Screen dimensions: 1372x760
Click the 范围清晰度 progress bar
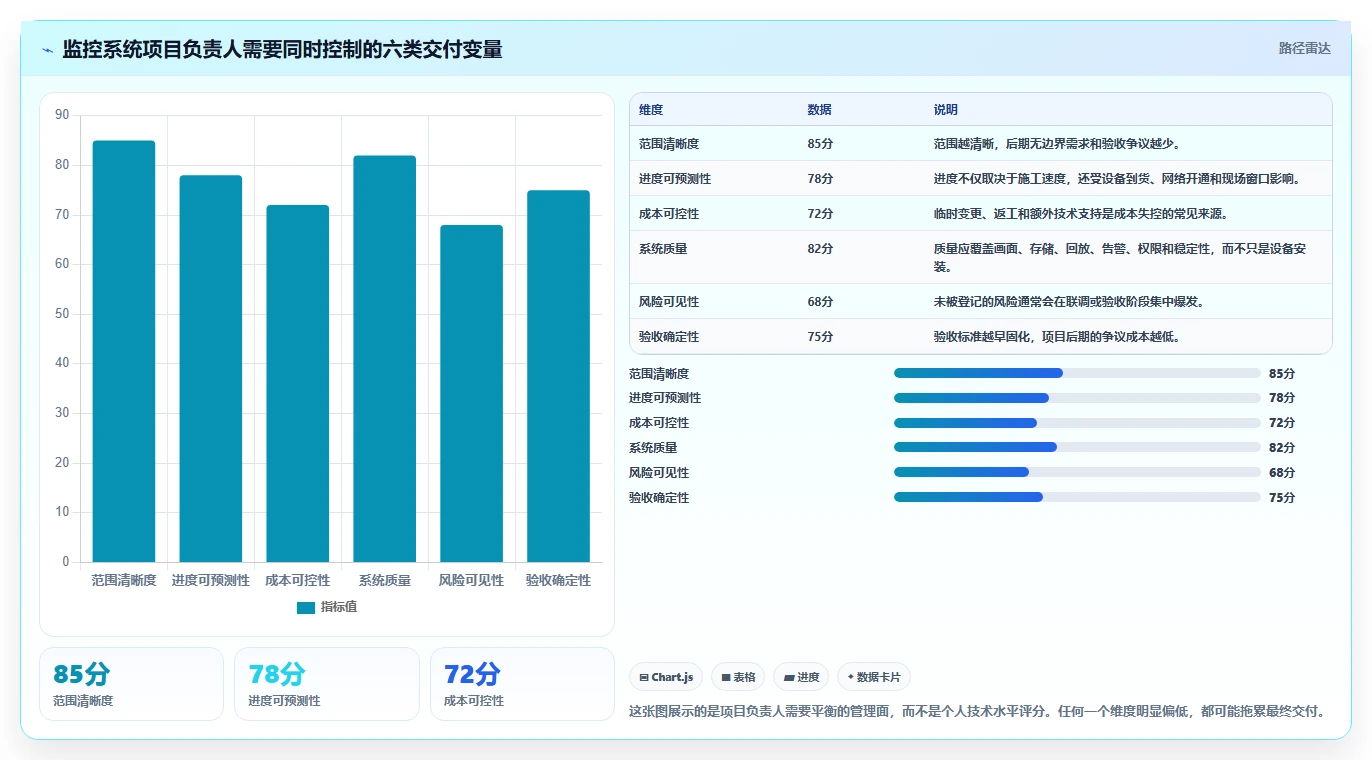[x=1077, y=373]
